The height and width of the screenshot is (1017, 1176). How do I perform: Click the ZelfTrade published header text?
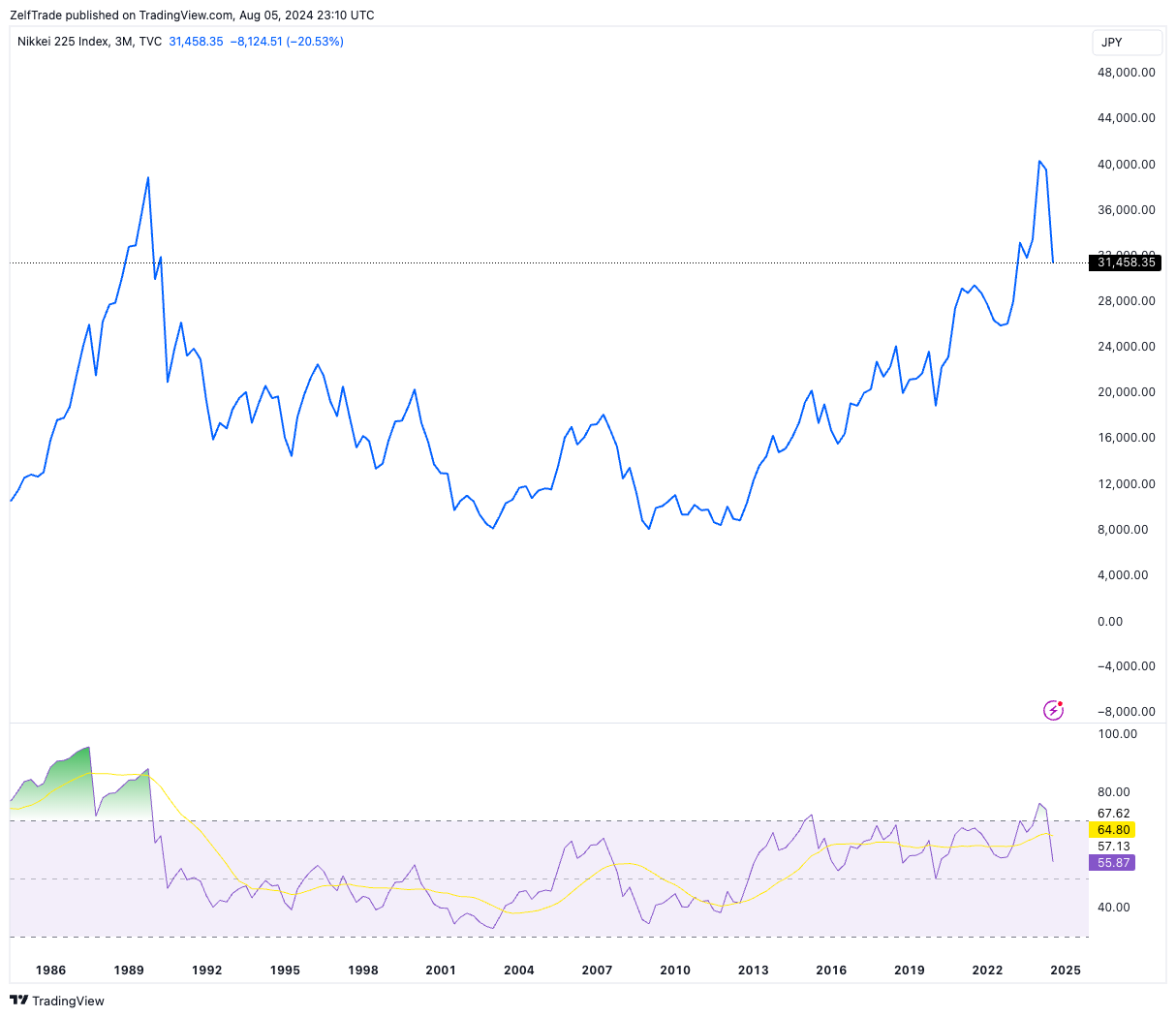pos(192,15)
